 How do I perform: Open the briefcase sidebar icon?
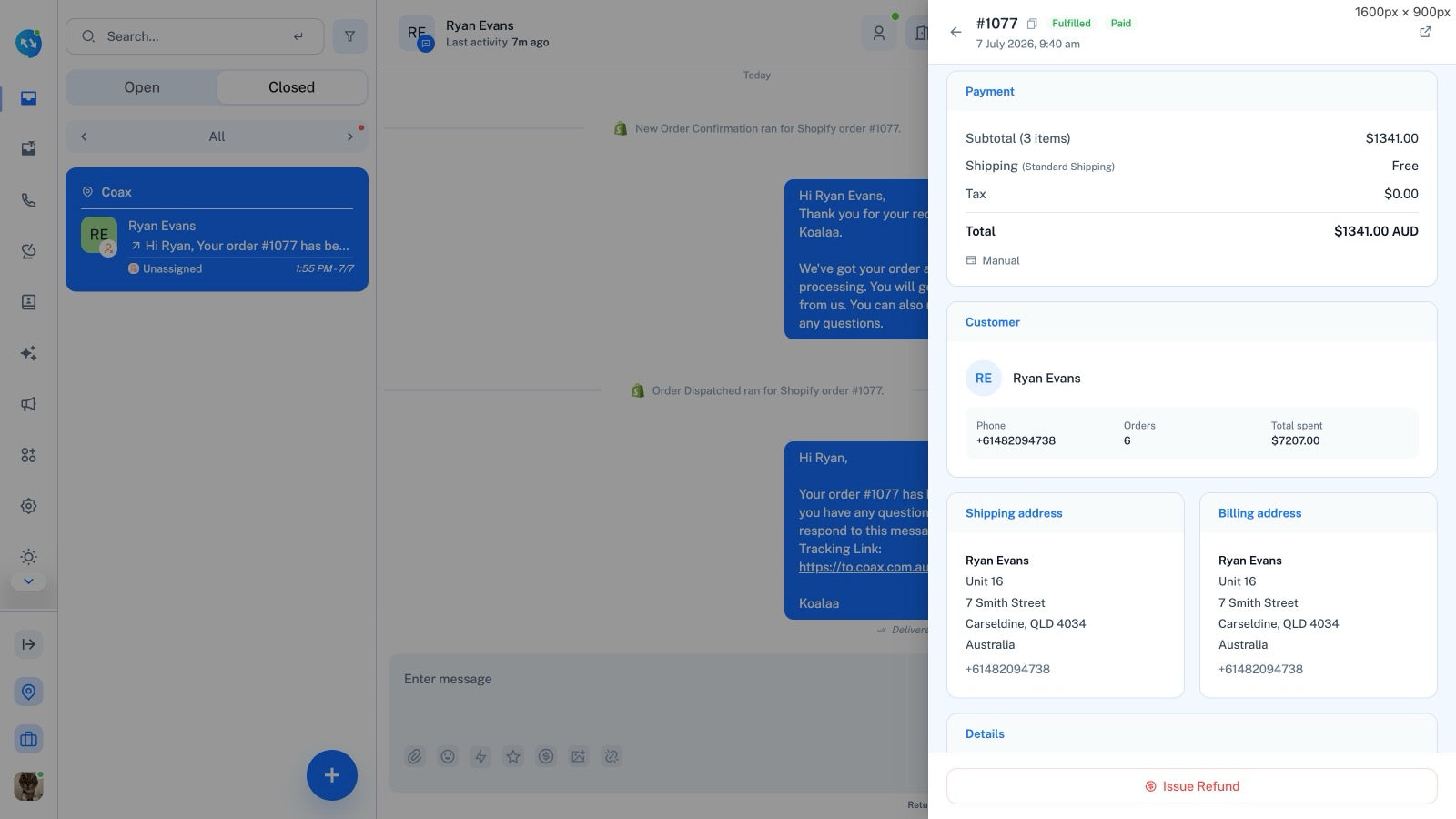point(28,739)
